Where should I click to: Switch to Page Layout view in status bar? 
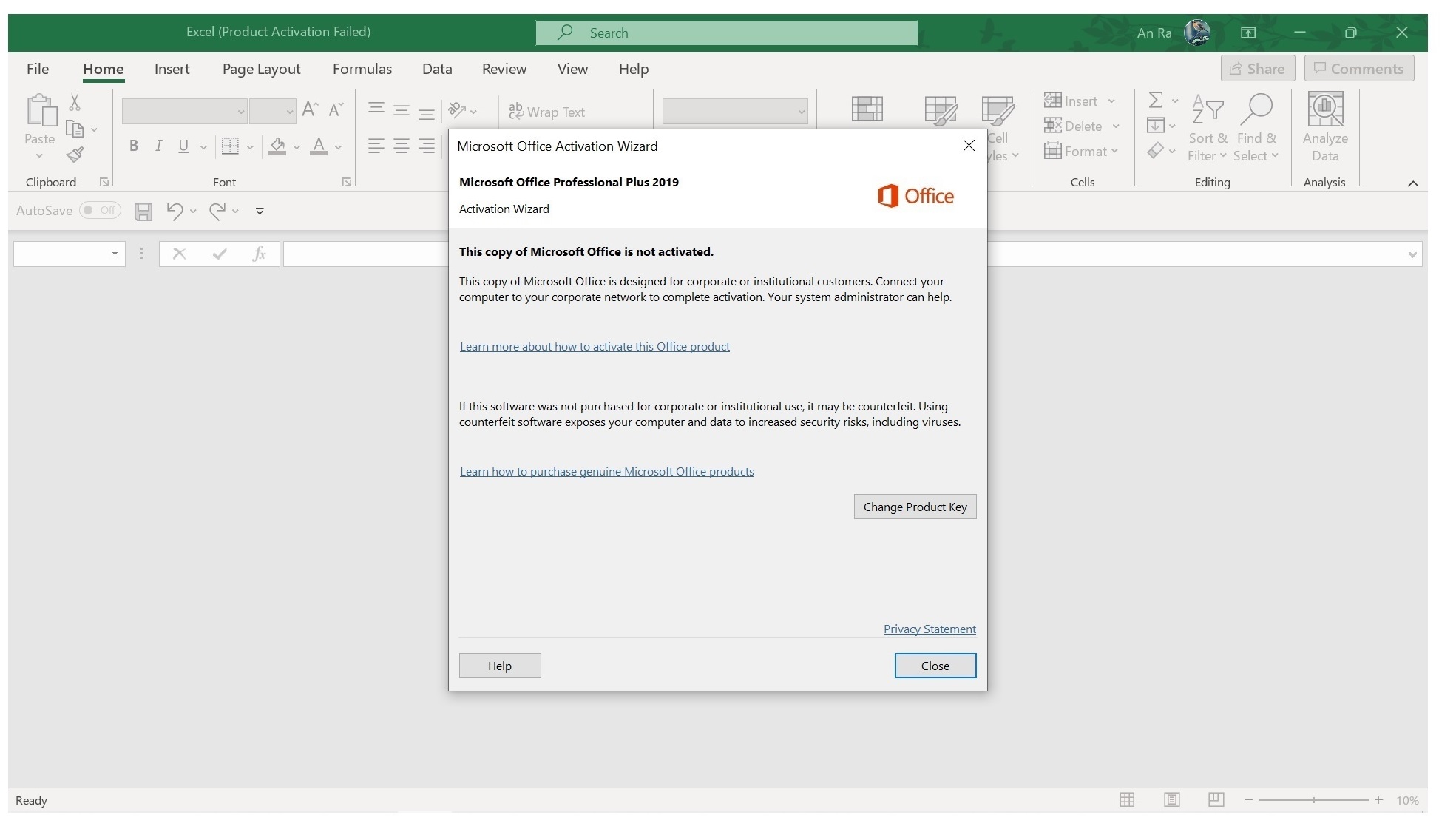point(1171,799)
